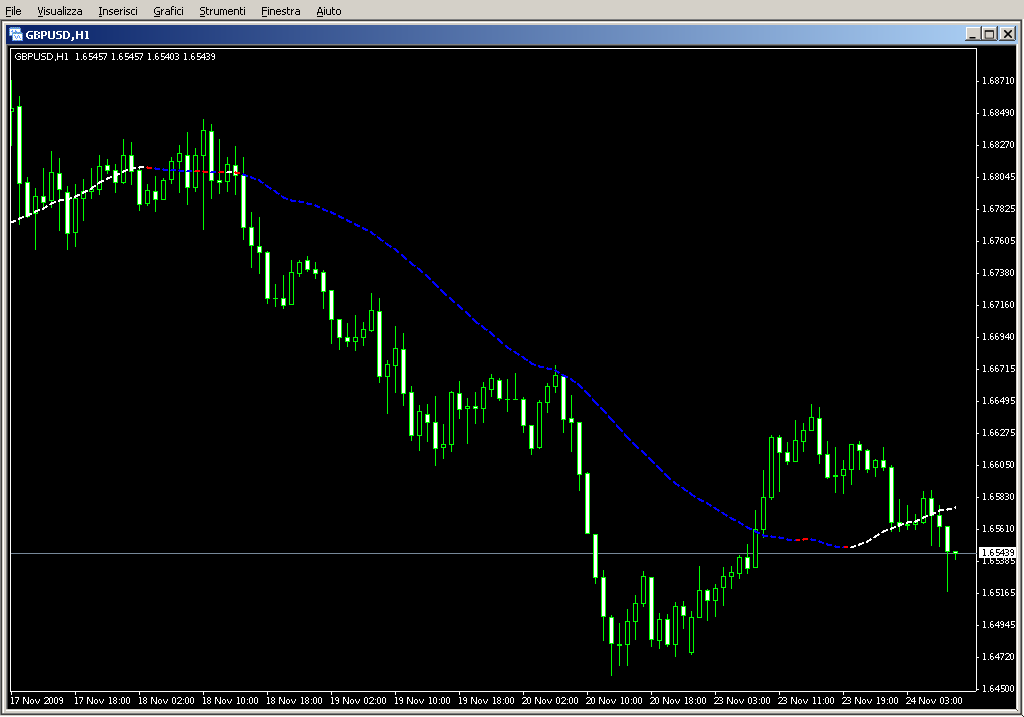Click price scale value 1.65610
This screenshot has height=717, width=1024.
click(x=999, y=529)
